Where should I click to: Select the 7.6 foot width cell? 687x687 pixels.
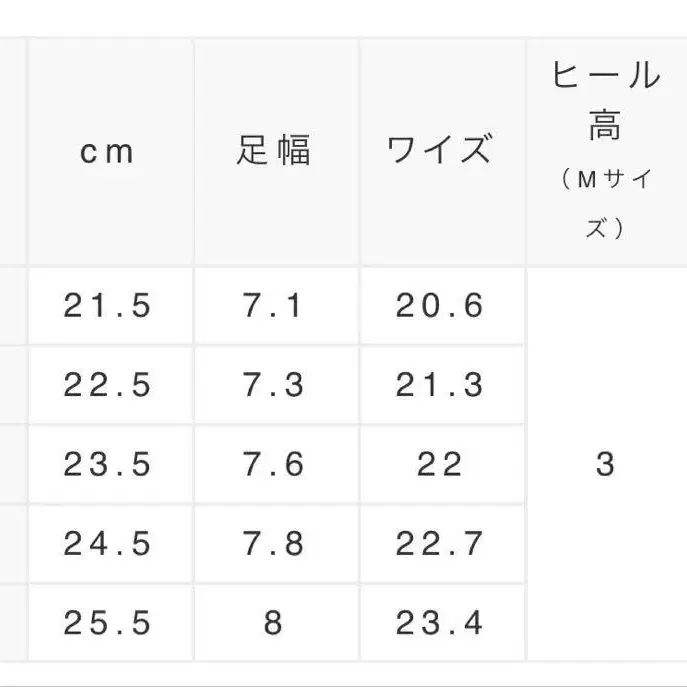click(274, 465)
